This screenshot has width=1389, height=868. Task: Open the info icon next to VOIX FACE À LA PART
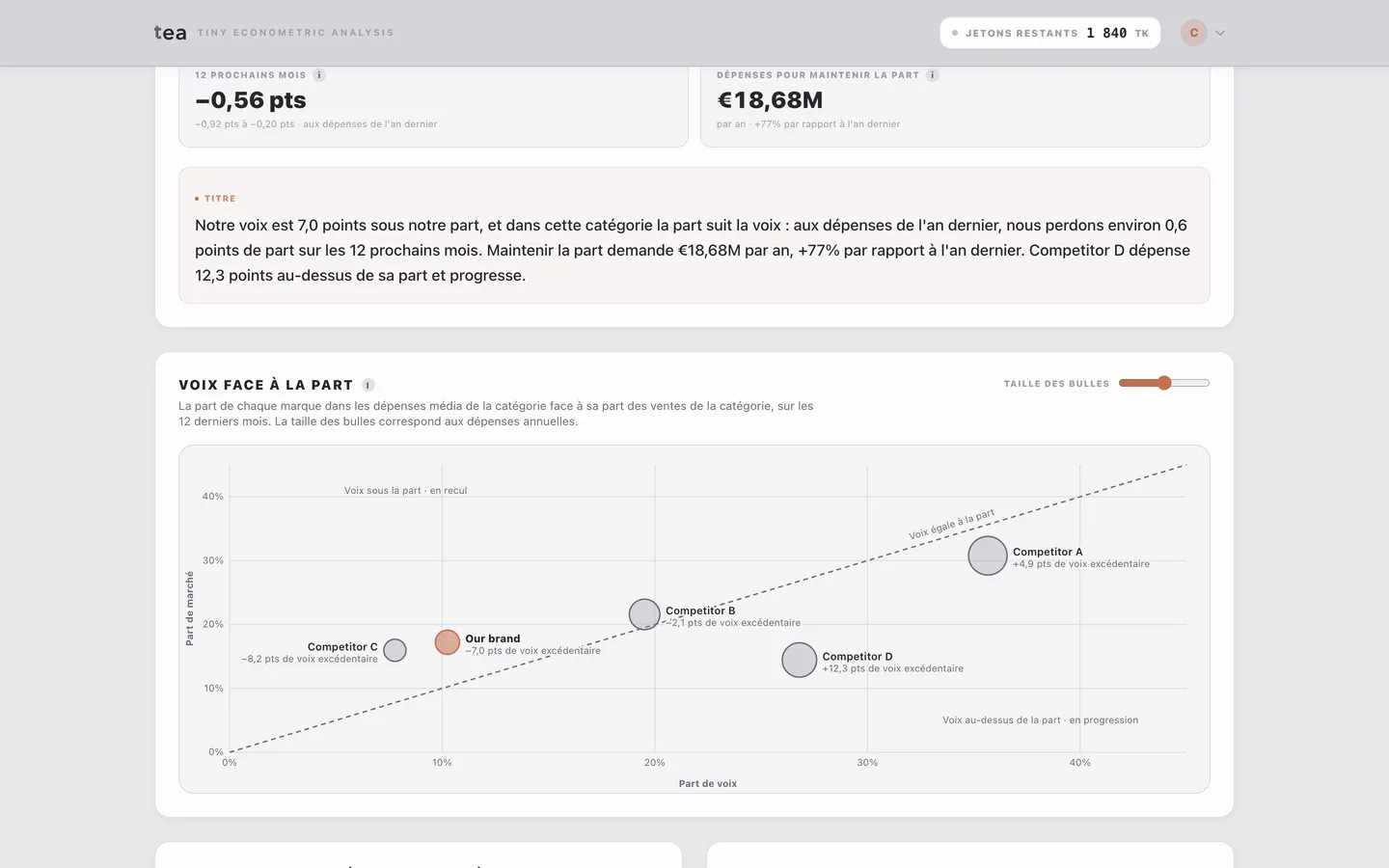click(368, 385)
